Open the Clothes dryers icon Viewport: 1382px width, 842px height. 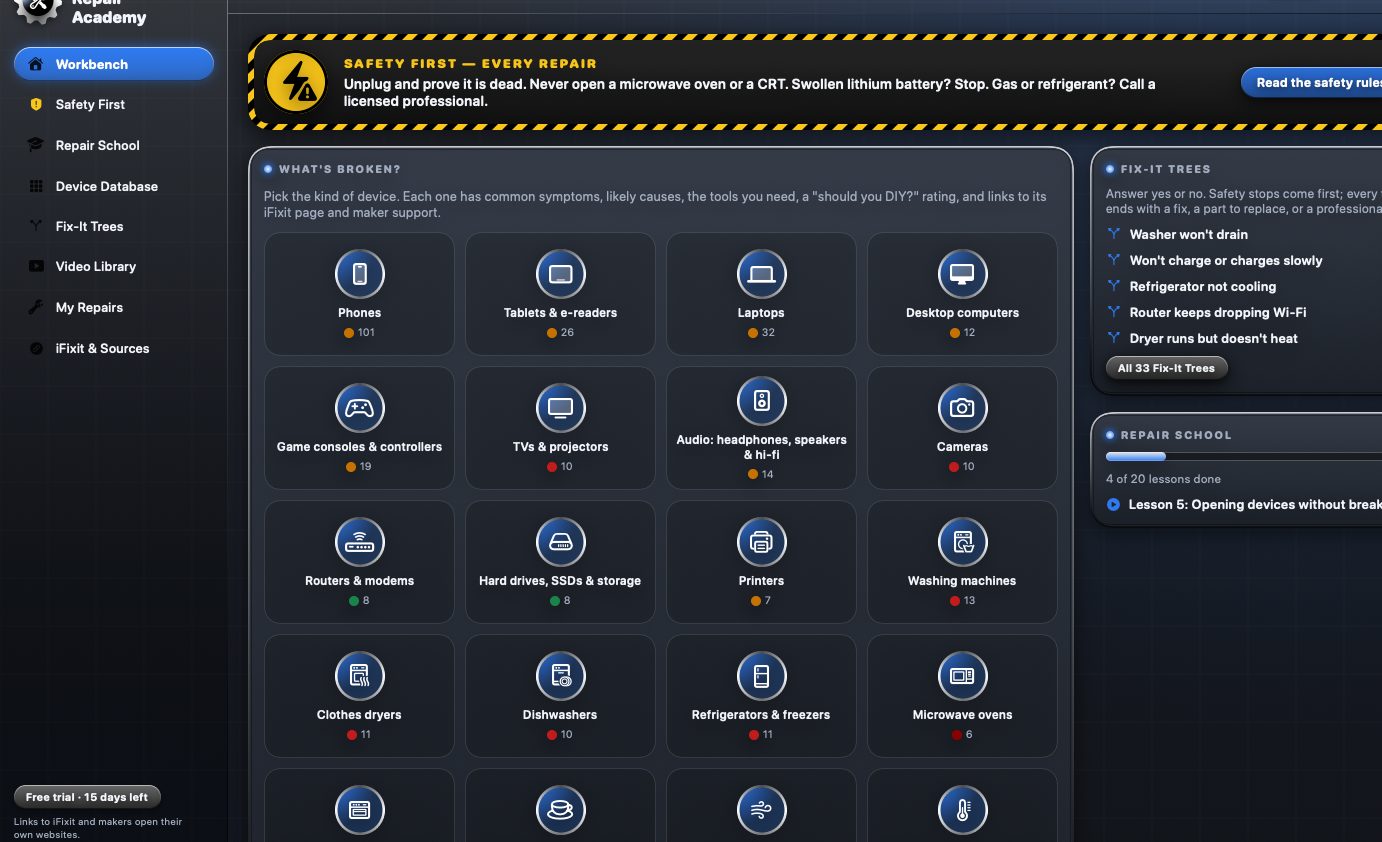360,676
